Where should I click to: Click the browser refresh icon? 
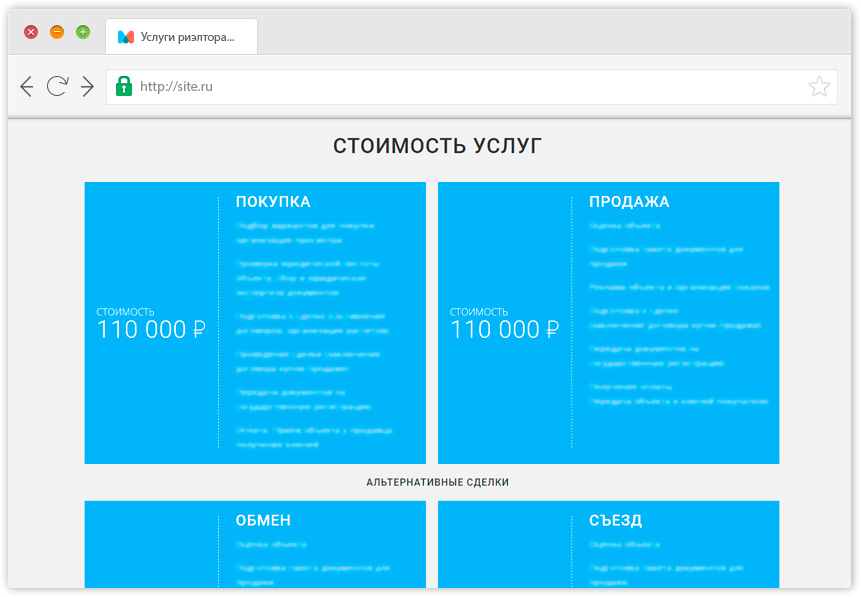[x=58, y=87]
